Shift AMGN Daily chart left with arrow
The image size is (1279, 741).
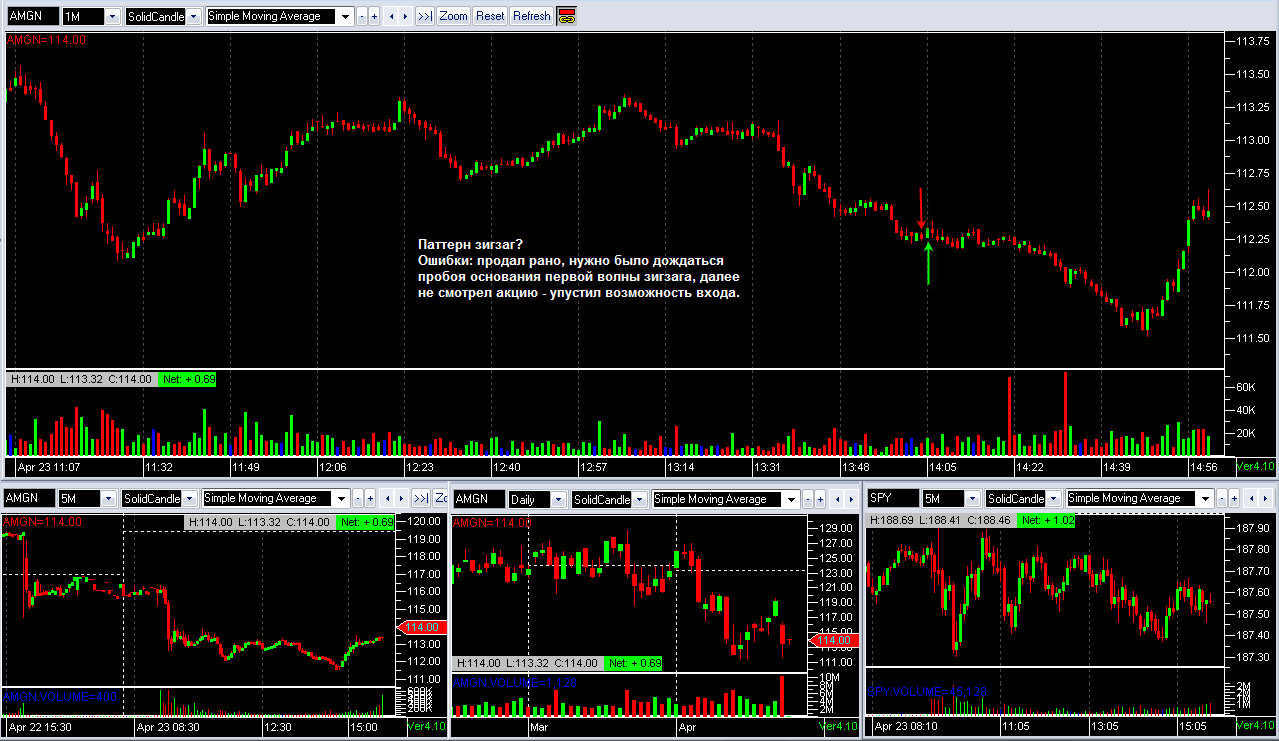click(x=837, y=499)
